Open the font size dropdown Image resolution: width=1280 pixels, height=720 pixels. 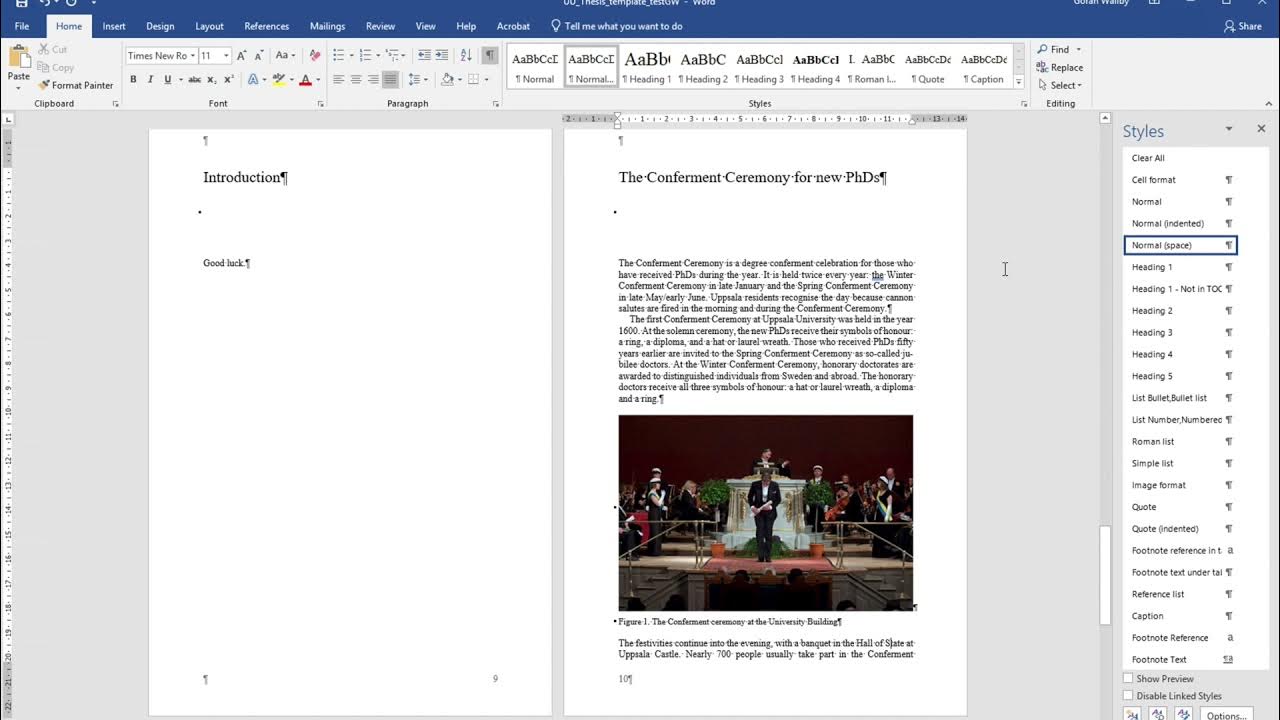[x=226, y=56]
